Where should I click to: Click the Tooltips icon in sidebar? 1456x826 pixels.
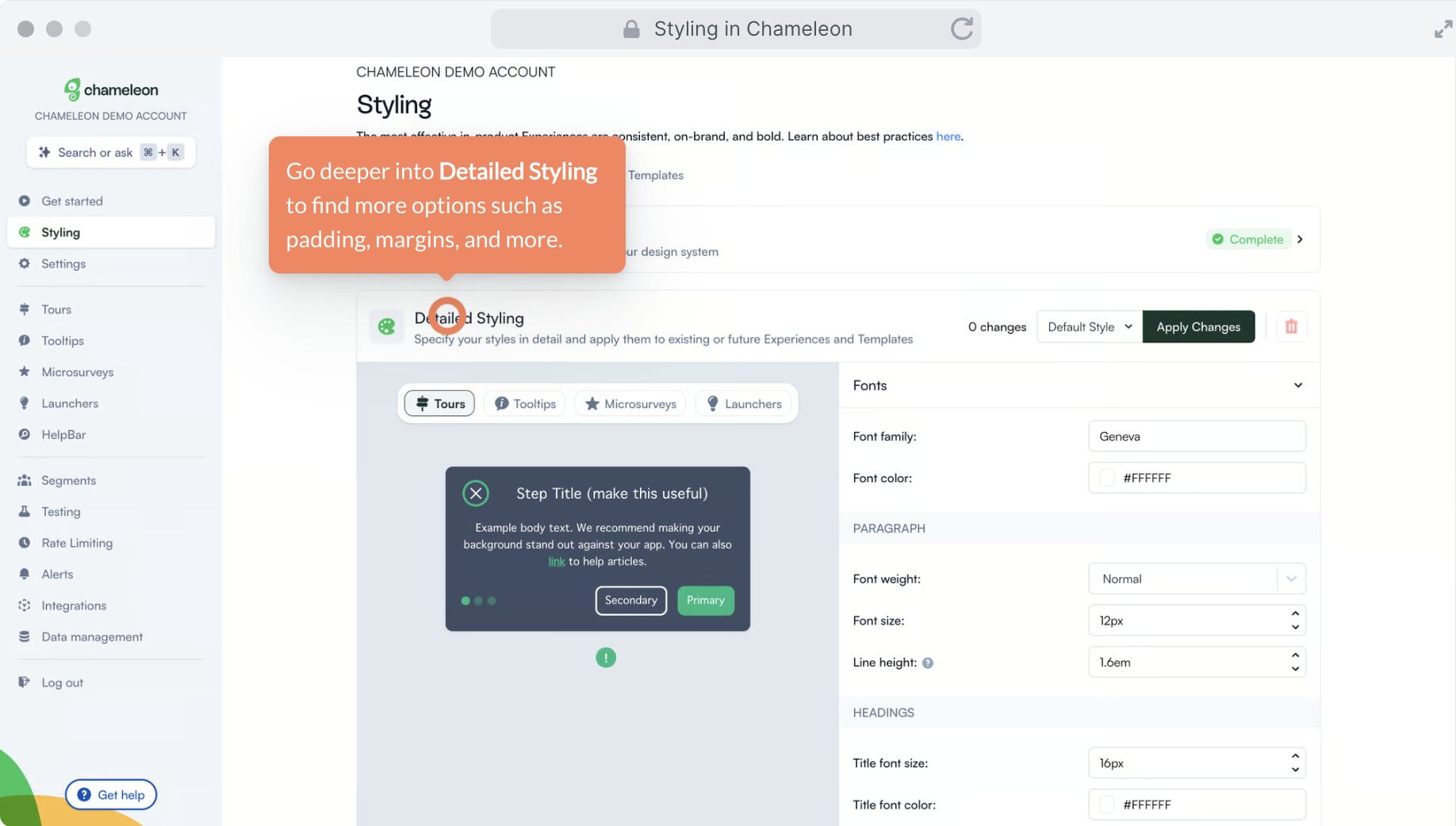(x=25, y=341)
